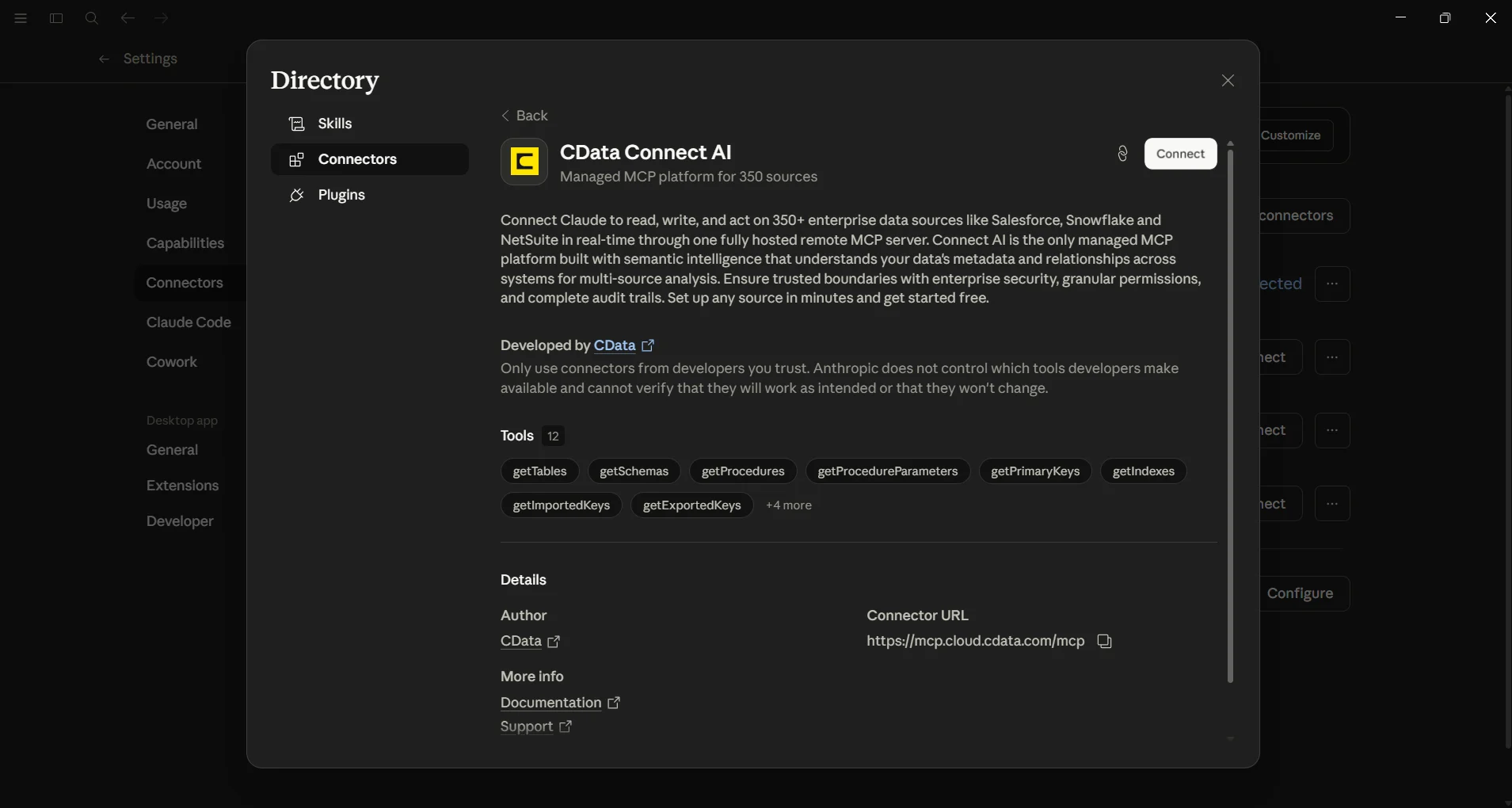Open Skills section in Directory

(x=370, y=124)
